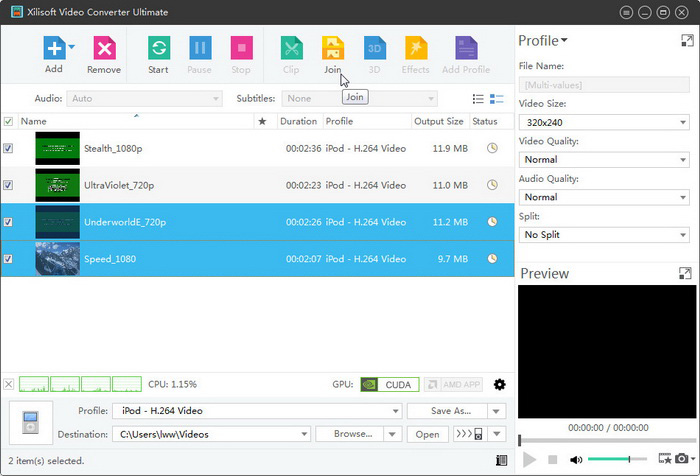Sort by the Output Size column header
700x476 pixels.
pos(439,121)
